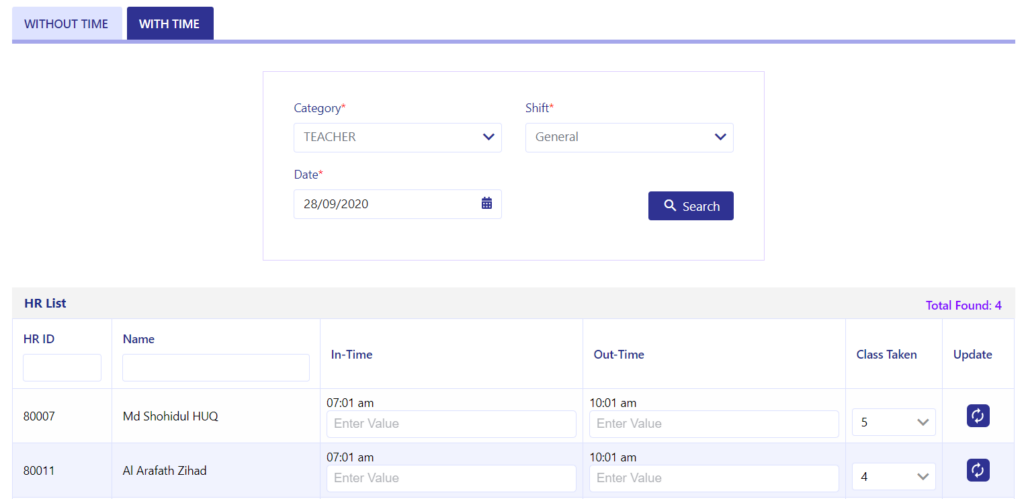Select the WITH TIME tab
The height and width of the screenshot is (499, 1024).
click(170, 24)
